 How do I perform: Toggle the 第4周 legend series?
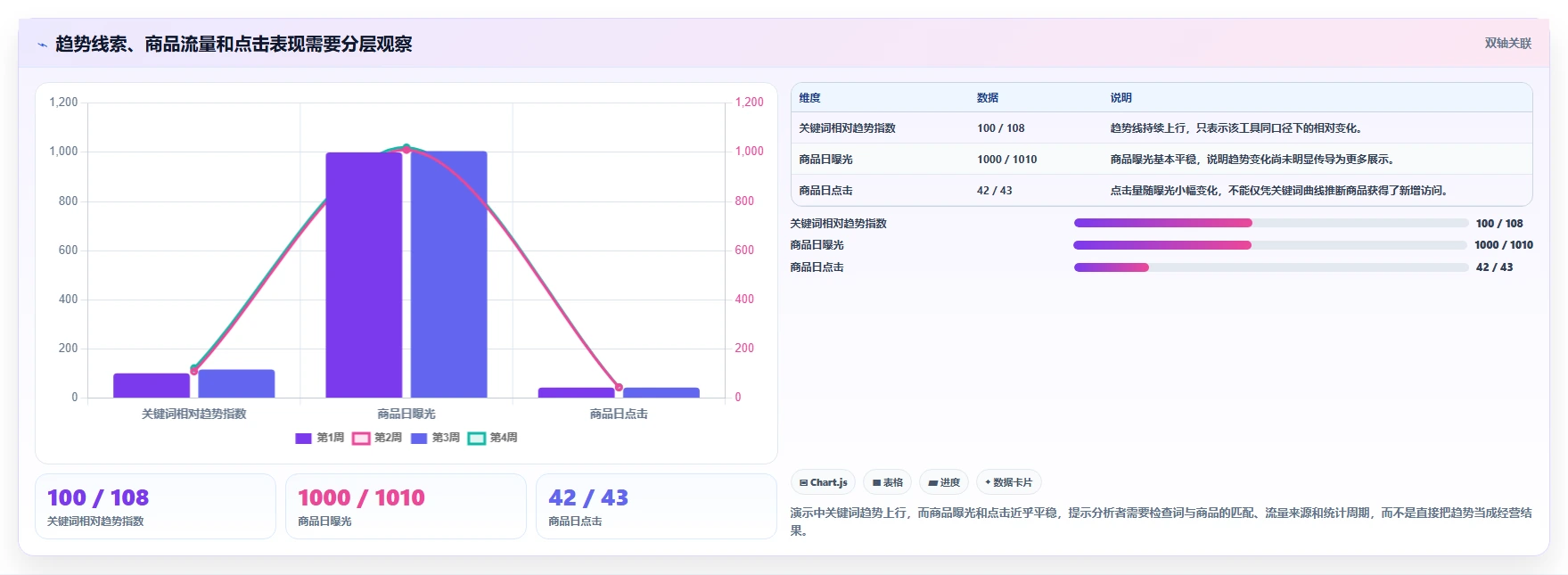pos(492,438)
